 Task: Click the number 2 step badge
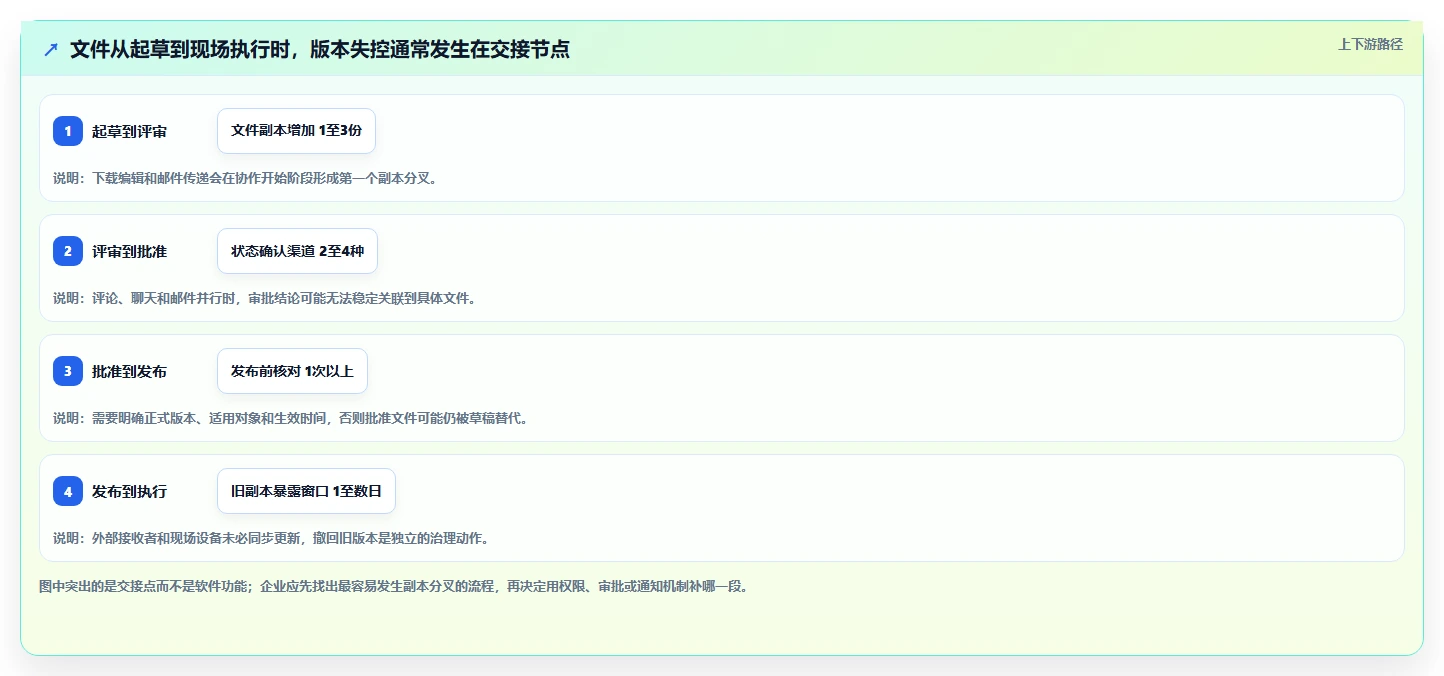[x=68, y=251]
